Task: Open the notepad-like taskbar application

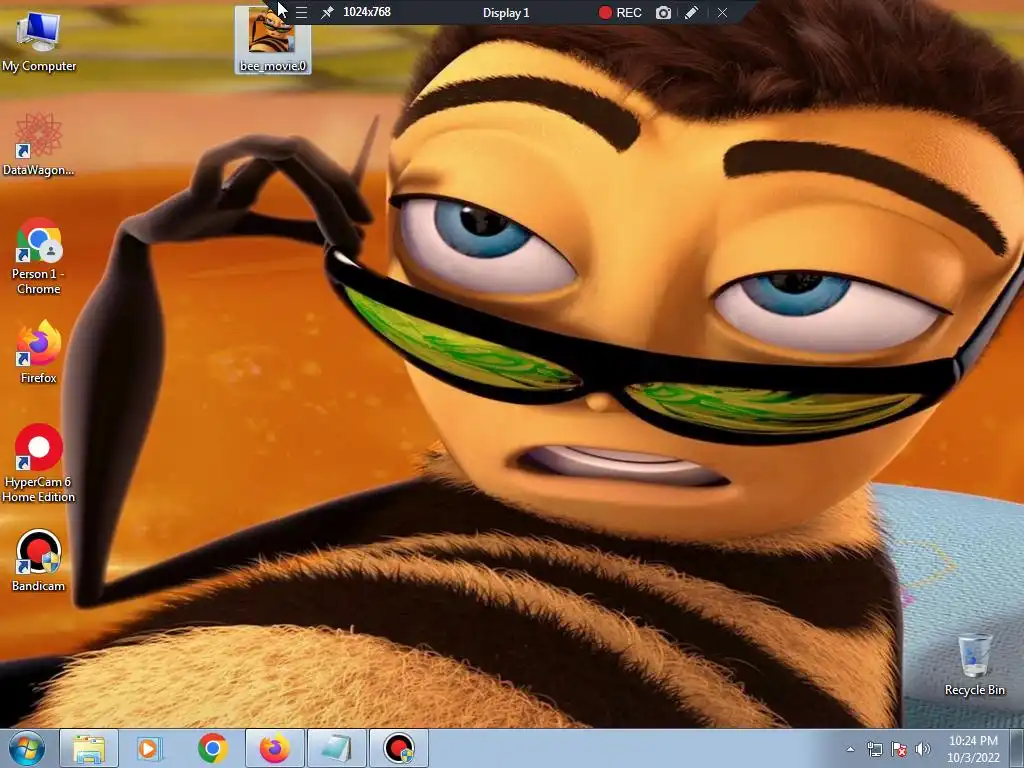Action: 336,748
